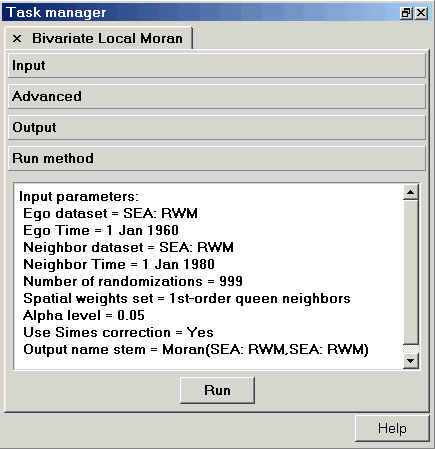The height and width of the screenshot is (449, 435).
Task: Click the scroll up arrow in parameters box
Action: [x=411, y=192]
